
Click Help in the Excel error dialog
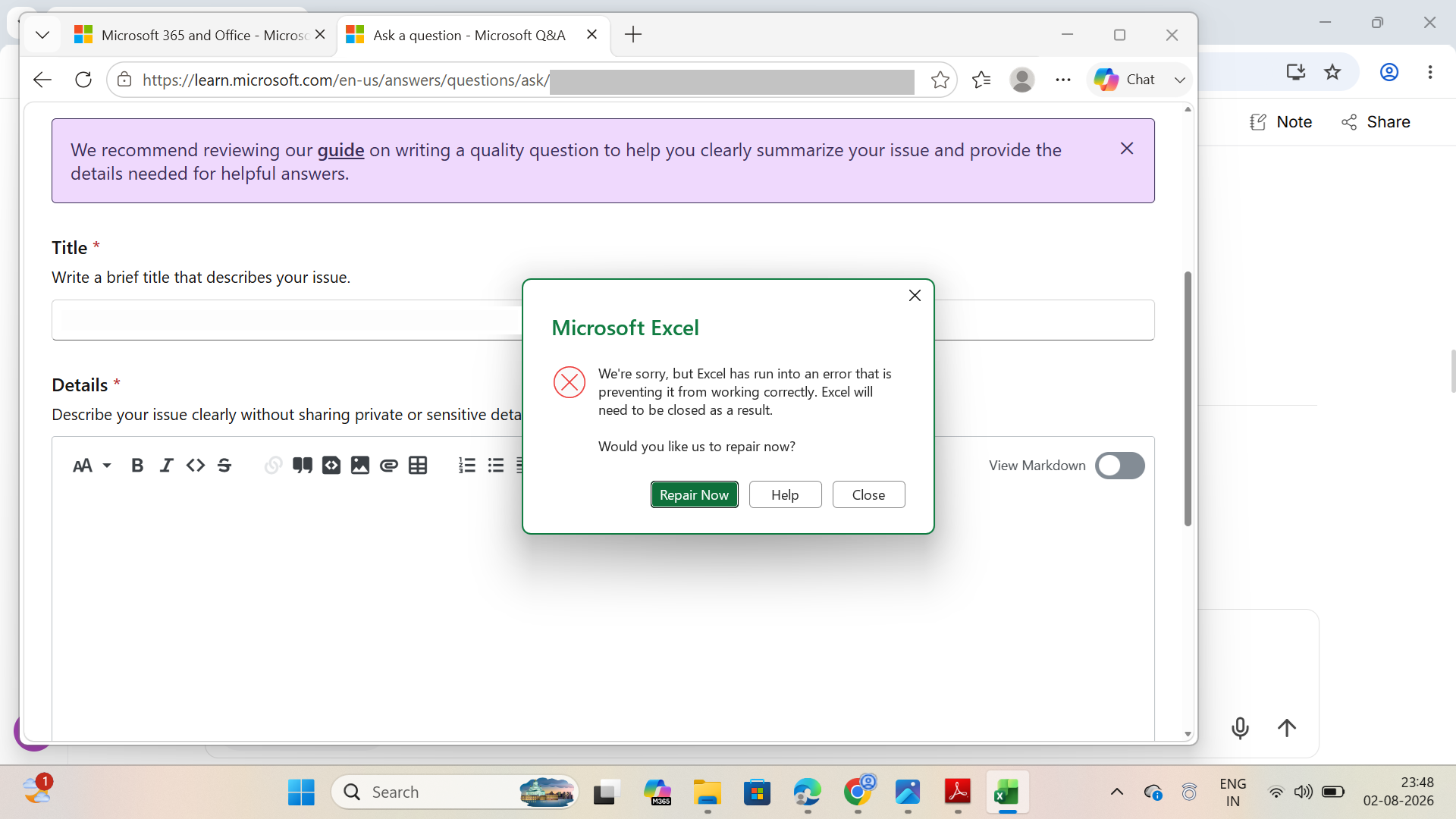point(785,494)
